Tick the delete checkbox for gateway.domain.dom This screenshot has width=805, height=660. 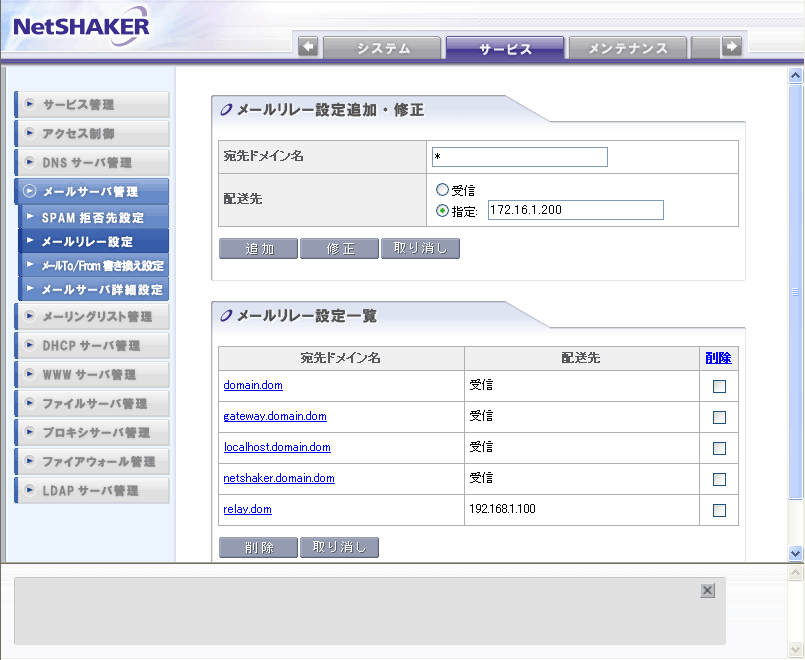[x=719, y=417]
